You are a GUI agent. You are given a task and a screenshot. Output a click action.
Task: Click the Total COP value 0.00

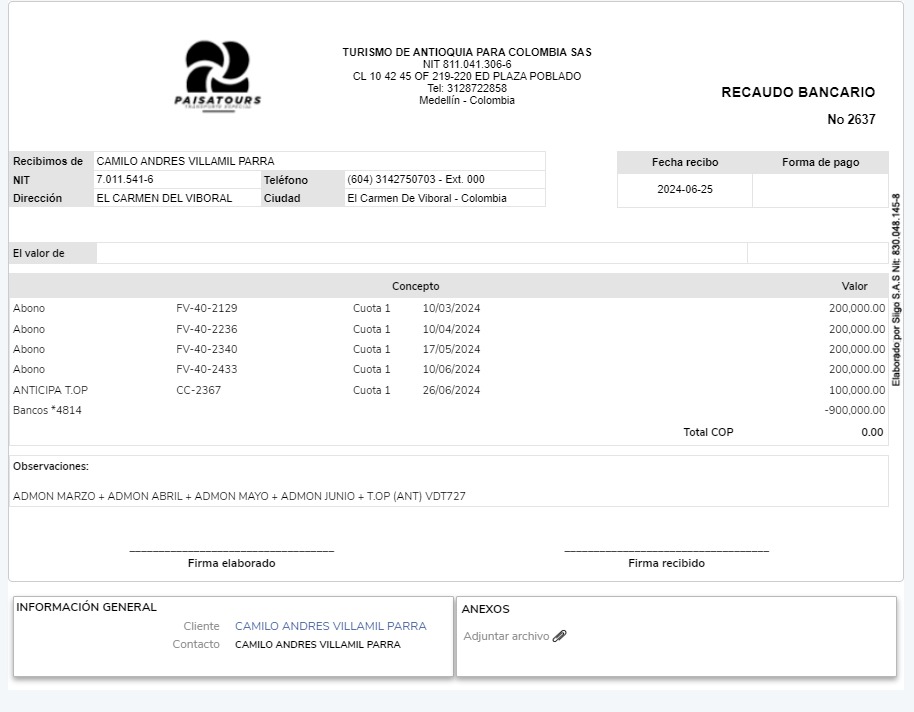click(872, 432)
